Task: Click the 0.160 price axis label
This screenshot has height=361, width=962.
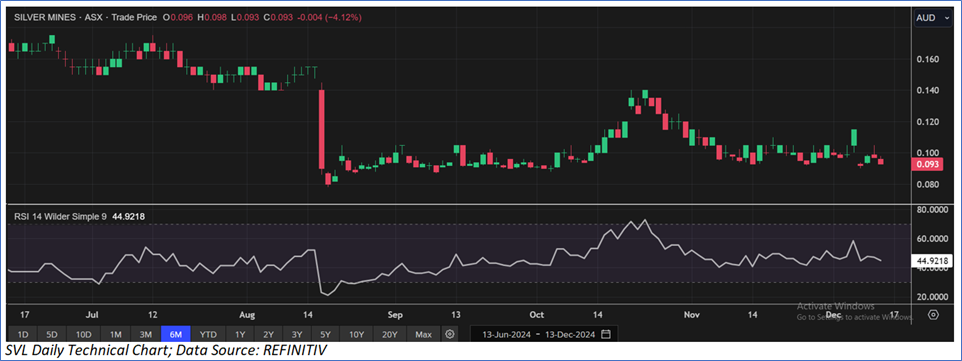Action: coord(928,60)
